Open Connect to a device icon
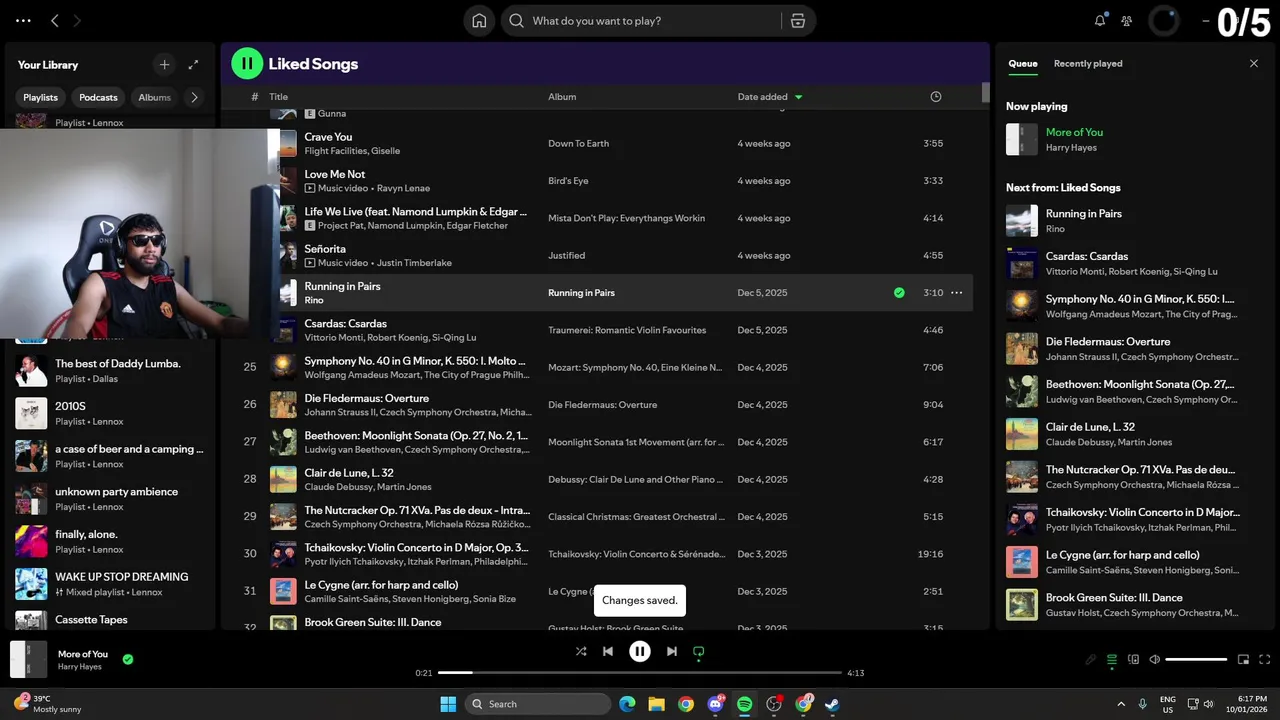1280x720 pixels. tap(1133, 659)
